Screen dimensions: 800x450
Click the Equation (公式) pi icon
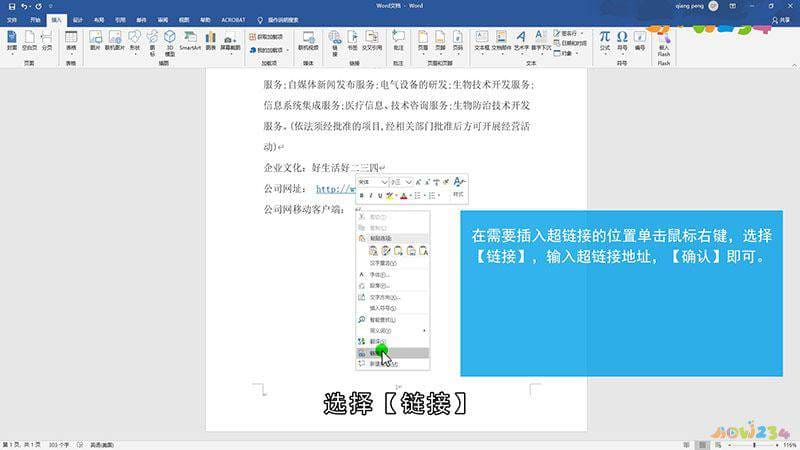tap(605, 41)
